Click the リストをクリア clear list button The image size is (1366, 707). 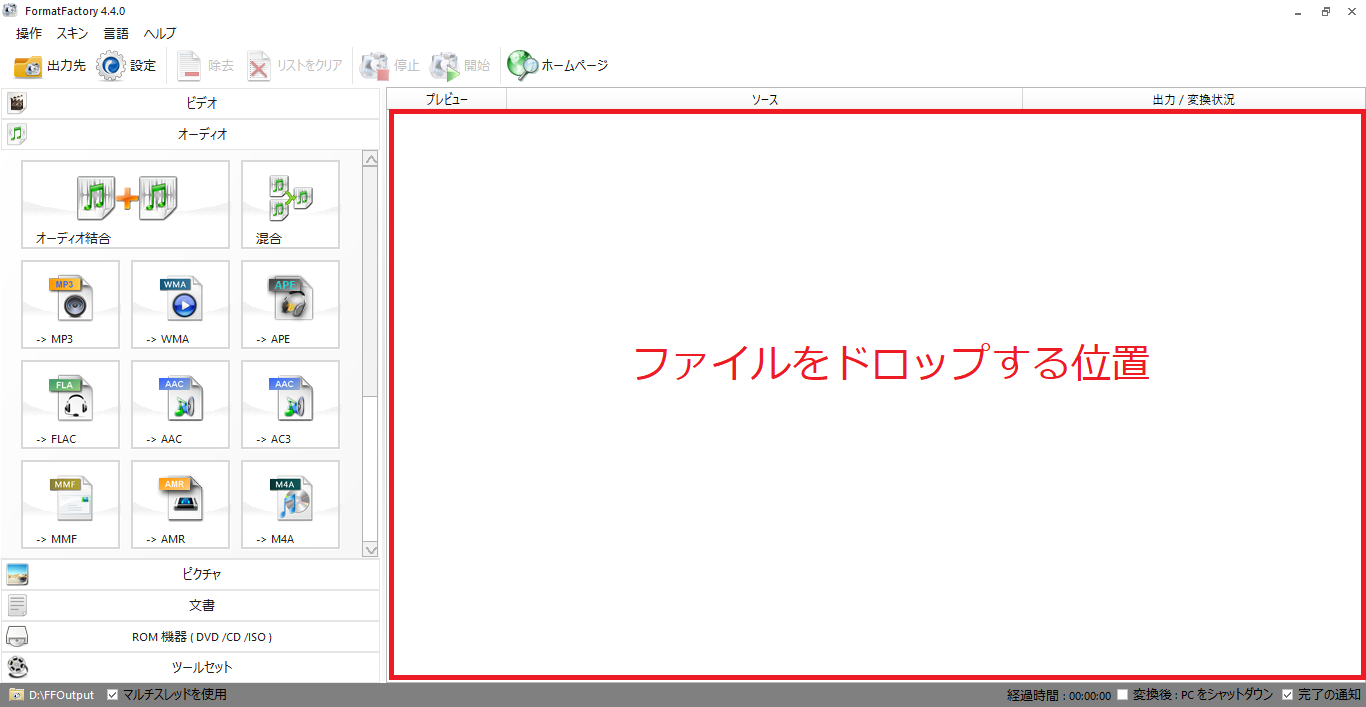coord(294,66)
